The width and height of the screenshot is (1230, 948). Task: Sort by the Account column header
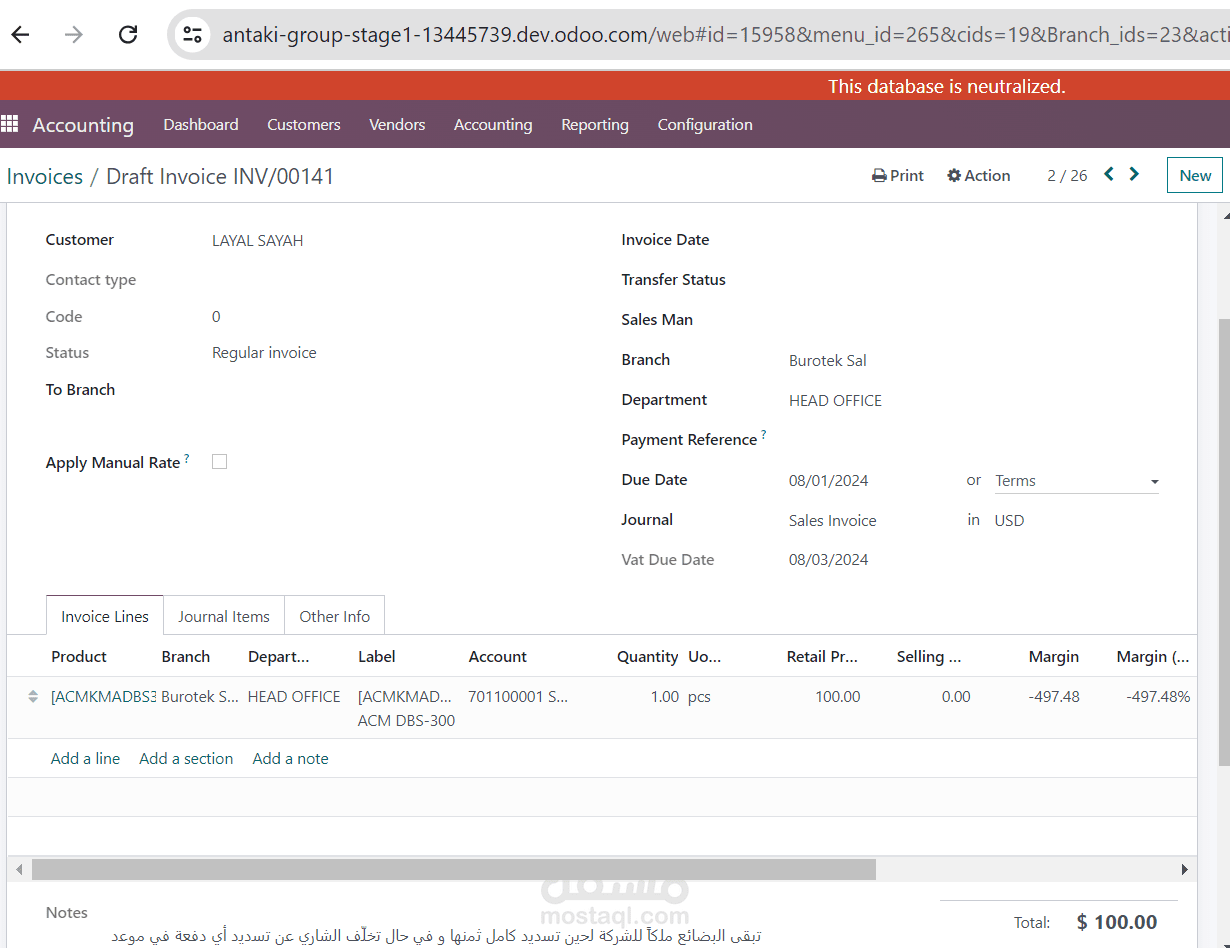click(498, 656)
